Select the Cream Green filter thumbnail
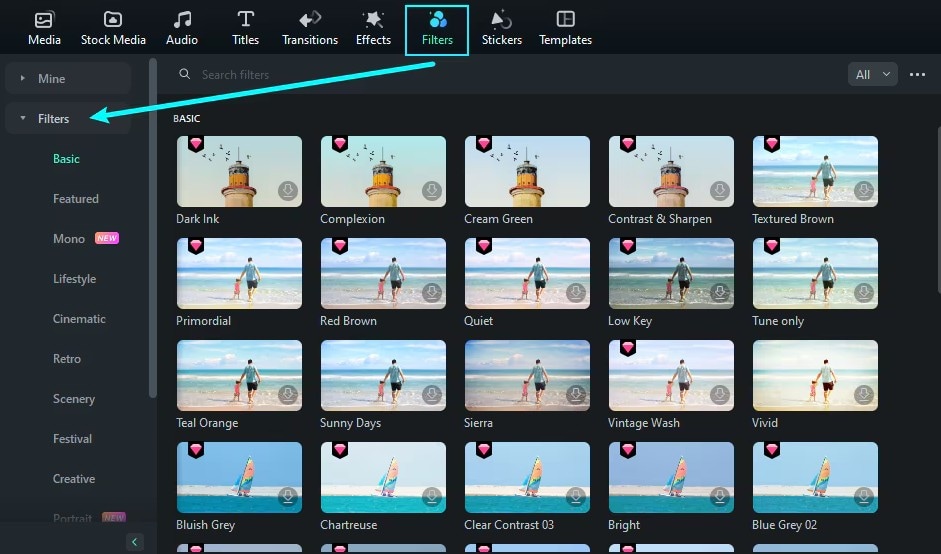The height and width of the screenshot is (554, 941). [x=527, y=172]
